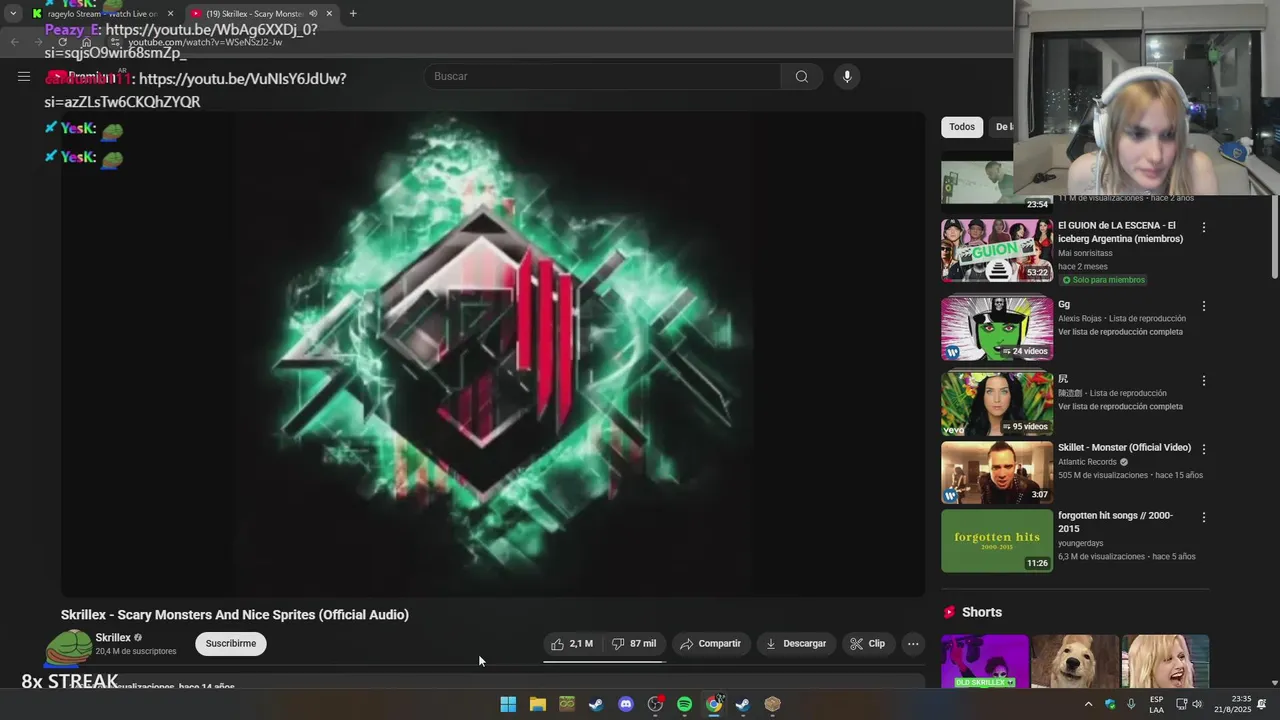
Task: Open more actions three-dot menu below video
Action: click(x=913, y=644)
